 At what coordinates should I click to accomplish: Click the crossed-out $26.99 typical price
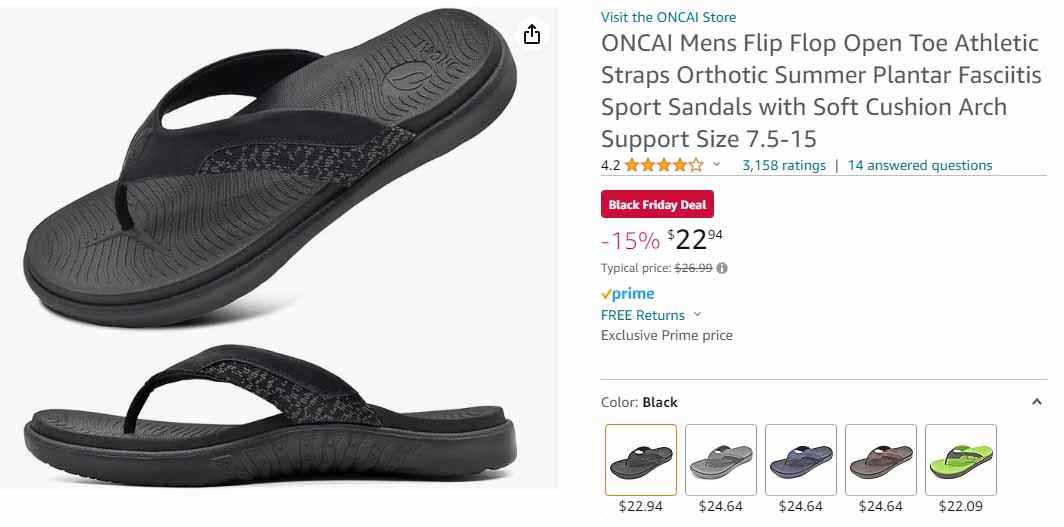pyautogui.click(x=693, y=268)
